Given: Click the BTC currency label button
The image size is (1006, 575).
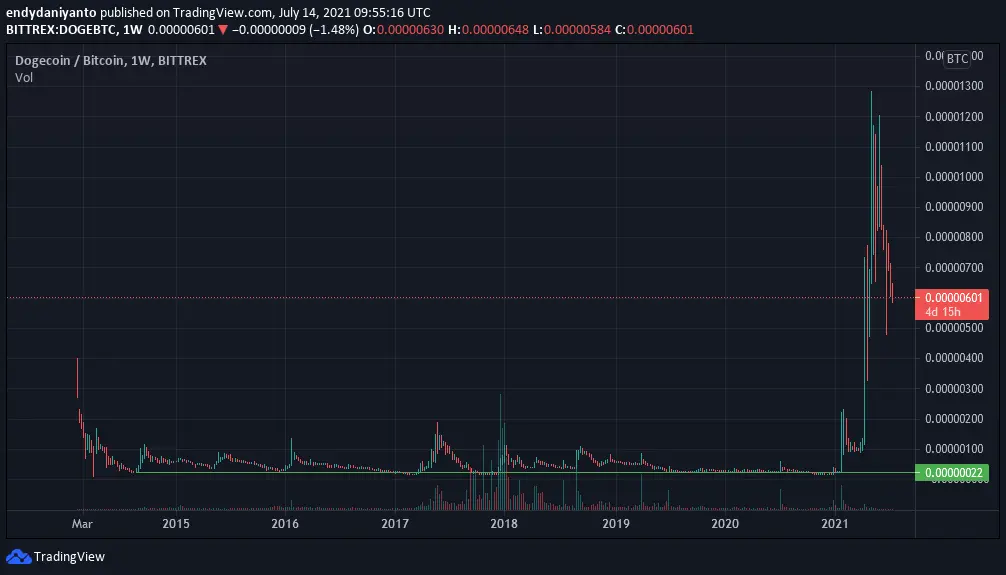Looking at the screenshot, I should (x=957, y=58).
